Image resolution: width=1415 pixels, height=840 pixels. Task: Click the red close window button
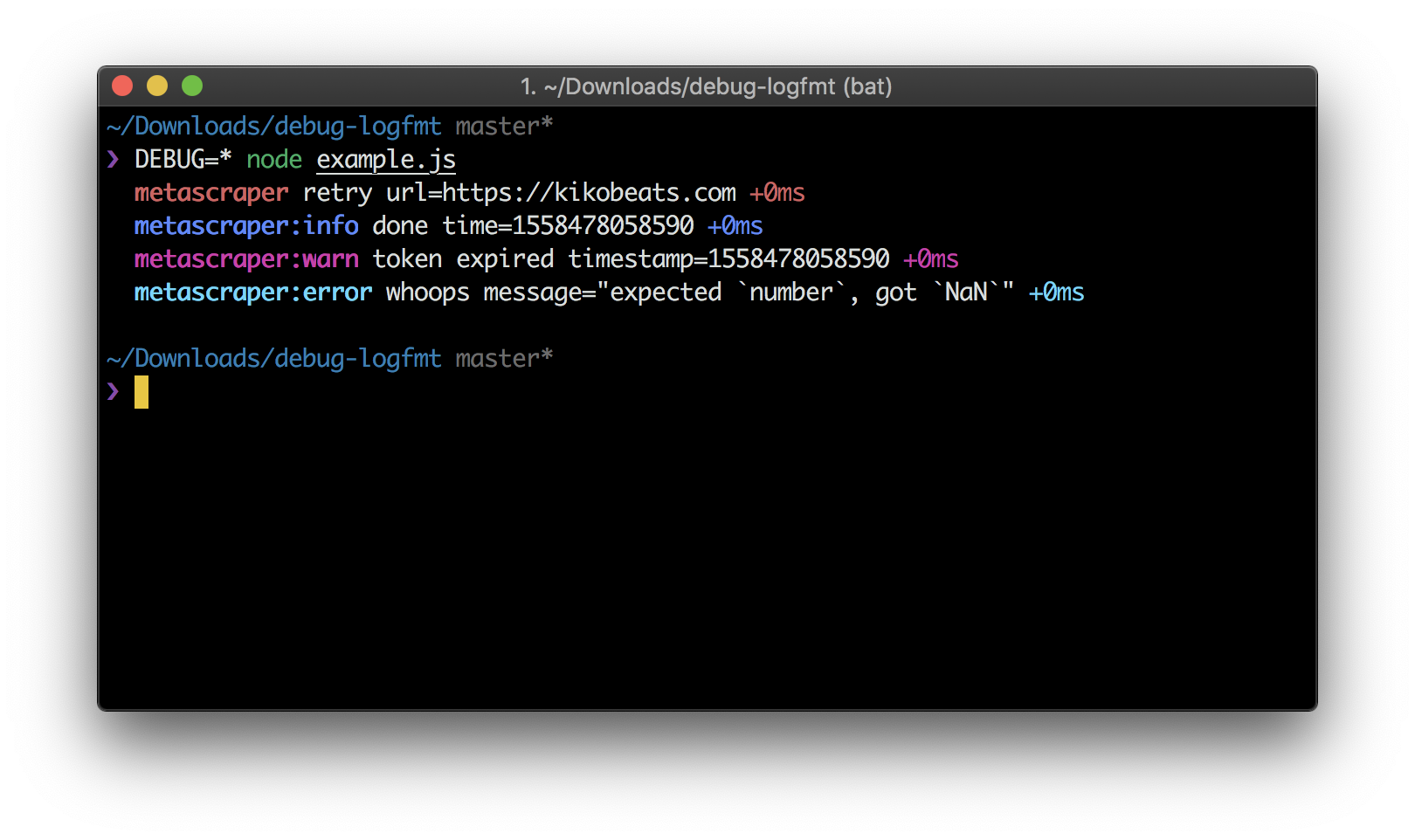122,86
